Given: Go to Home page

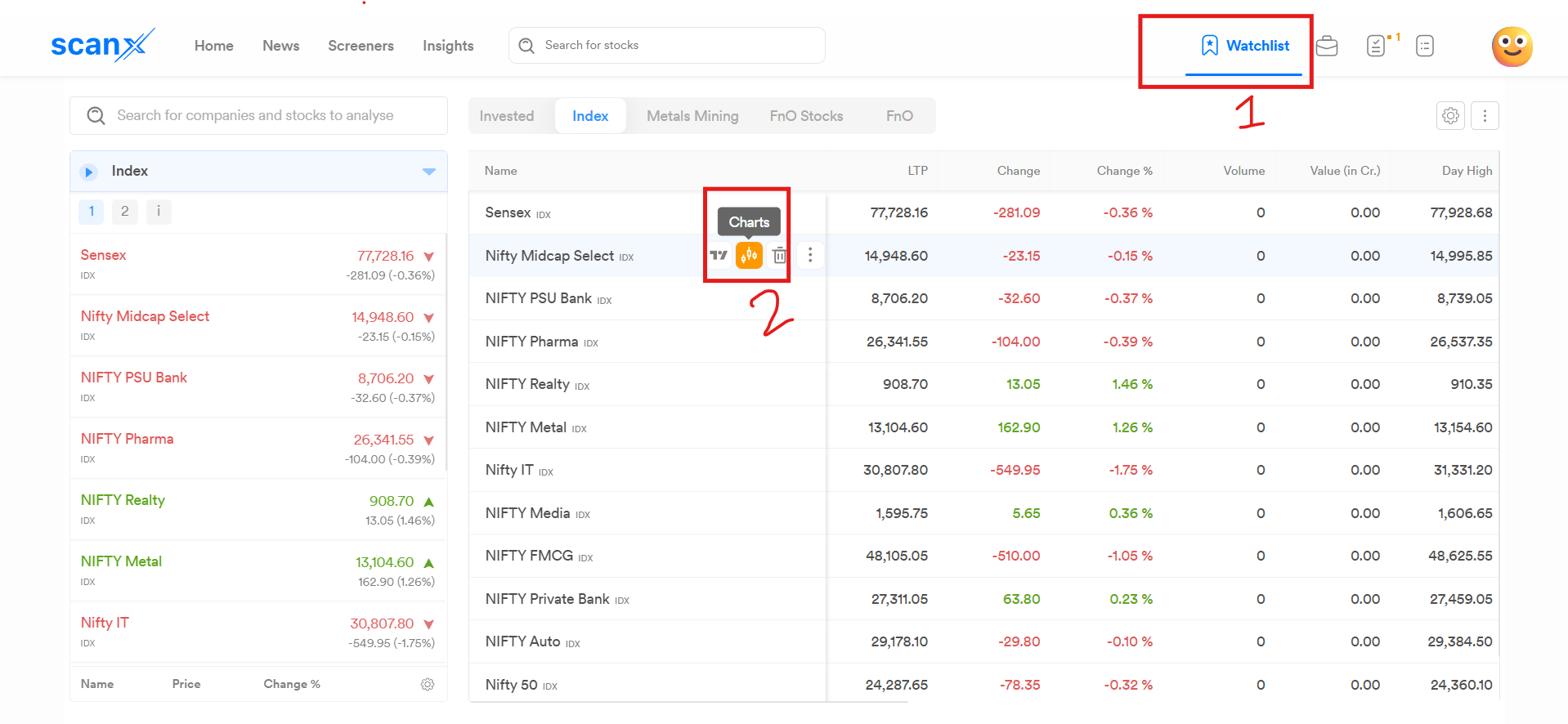Looking at the screenshot, I should coord(214,46).
